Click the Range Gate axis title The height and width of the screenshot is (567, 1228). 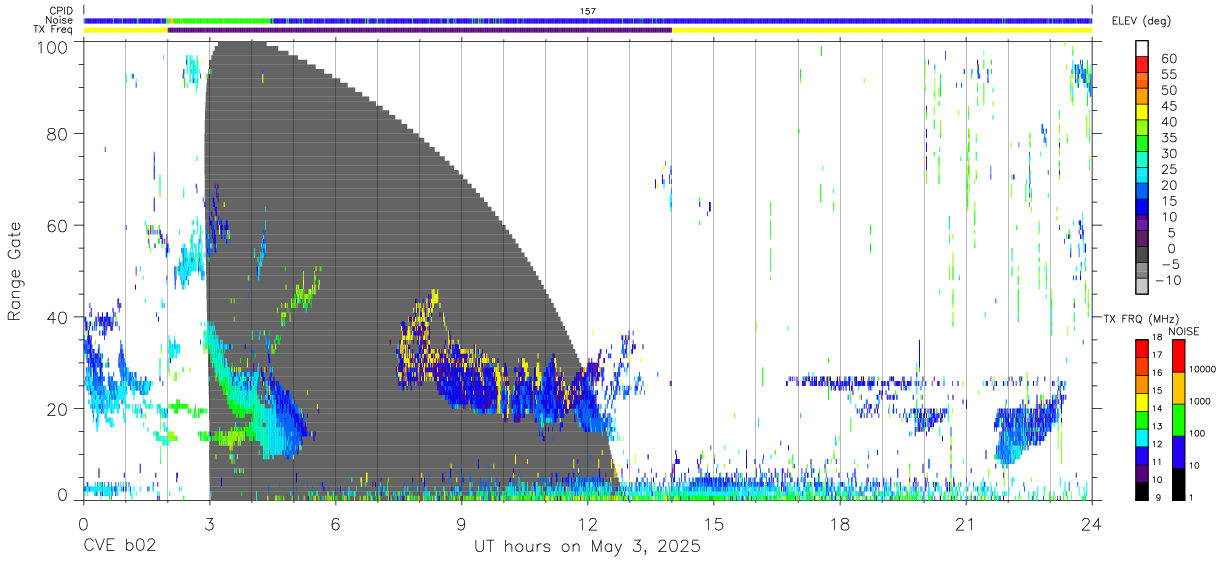15,271
